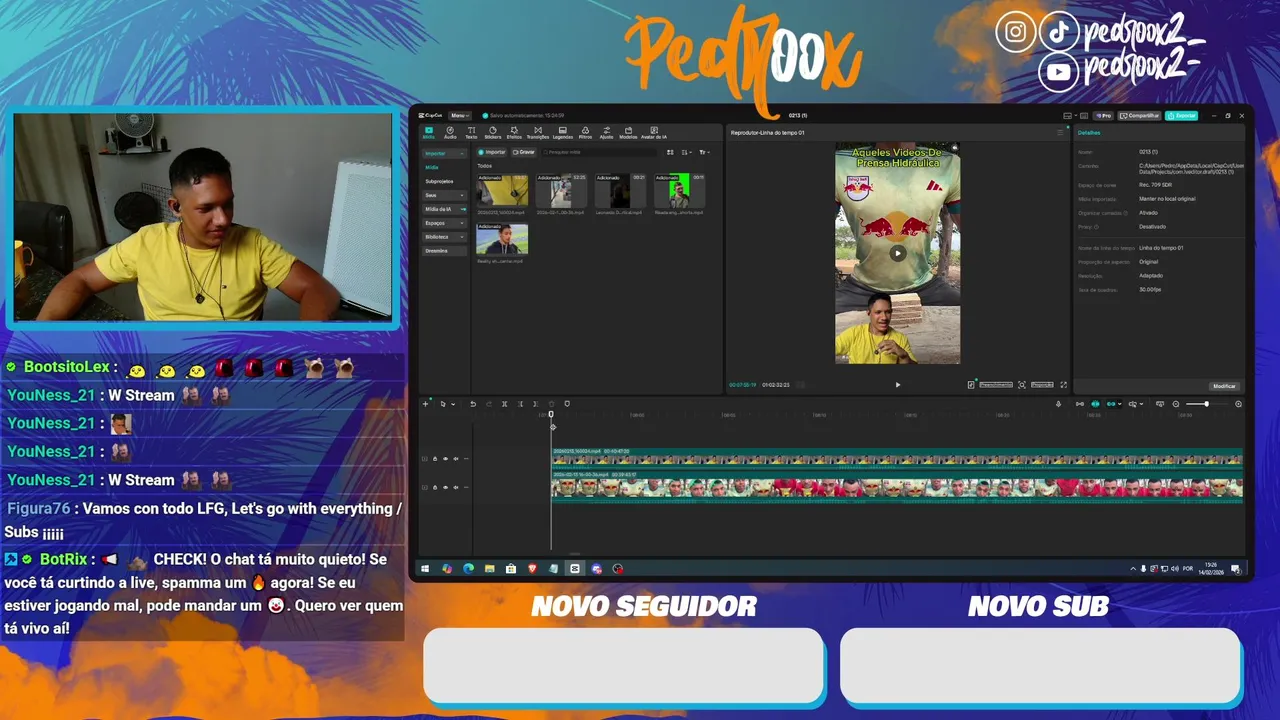
Task: Toggle the preview axis option
Action: tap(1132, 404)
